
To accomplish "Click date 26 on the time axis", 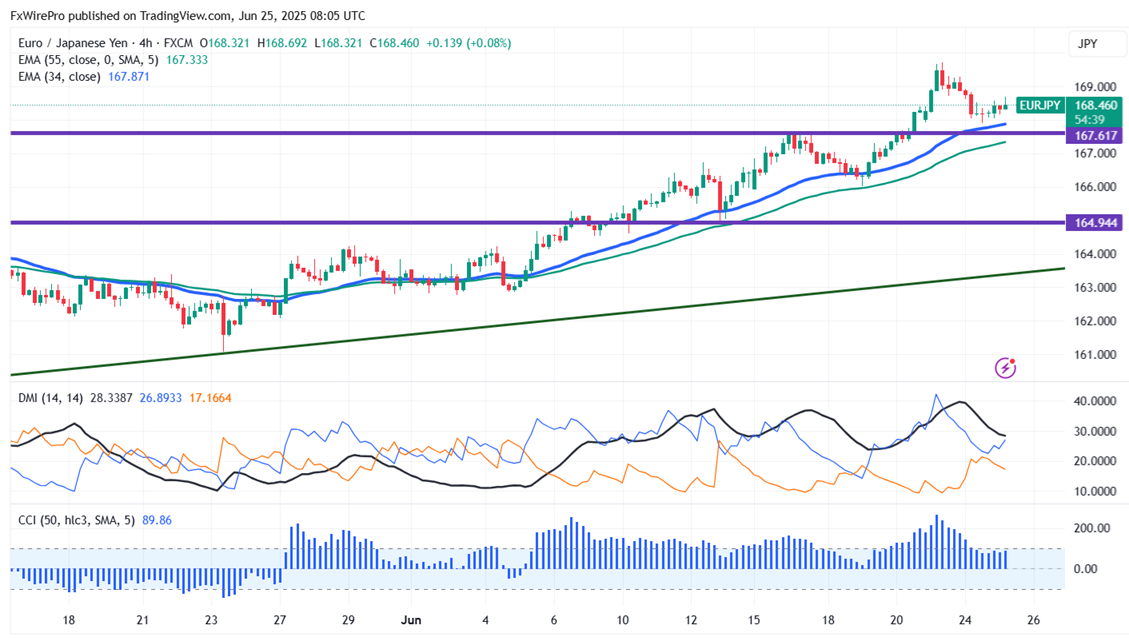I will click(x=1034, y=620).
